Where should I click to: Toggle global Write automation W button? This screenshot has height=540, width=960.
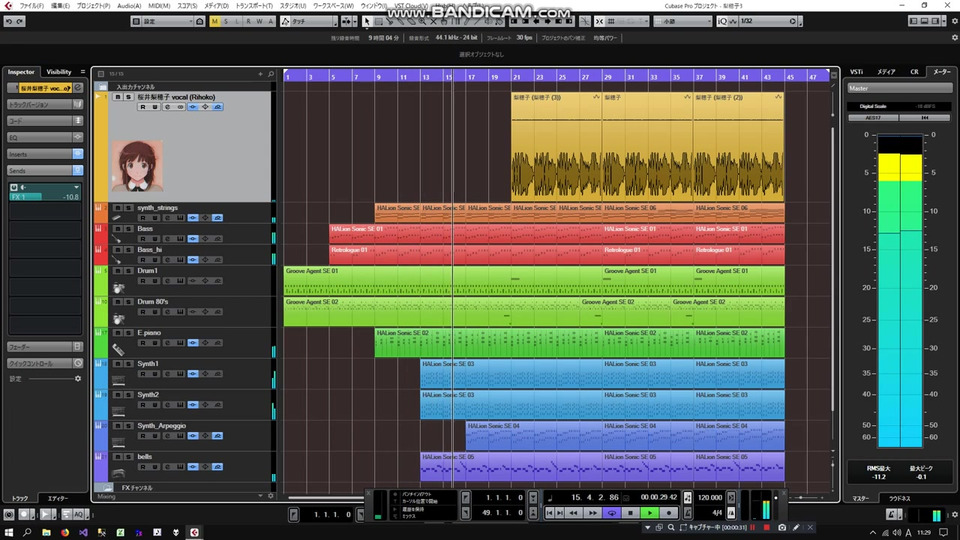[x=259, y=21]
